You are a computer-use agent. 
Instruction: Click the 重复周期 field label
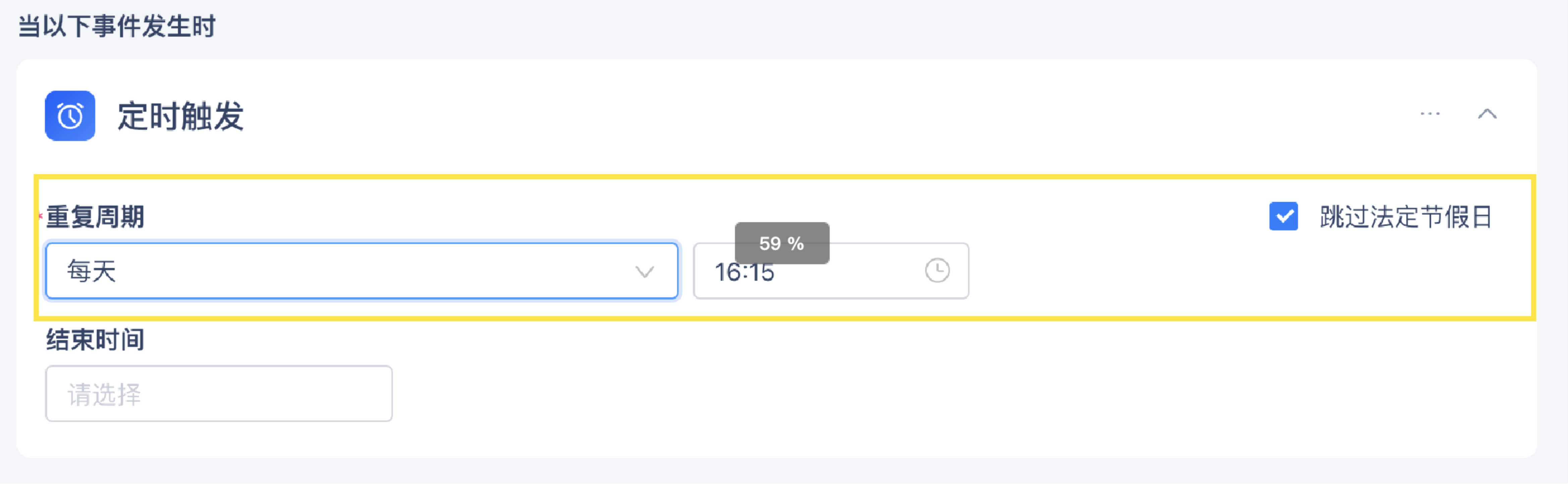96,217
